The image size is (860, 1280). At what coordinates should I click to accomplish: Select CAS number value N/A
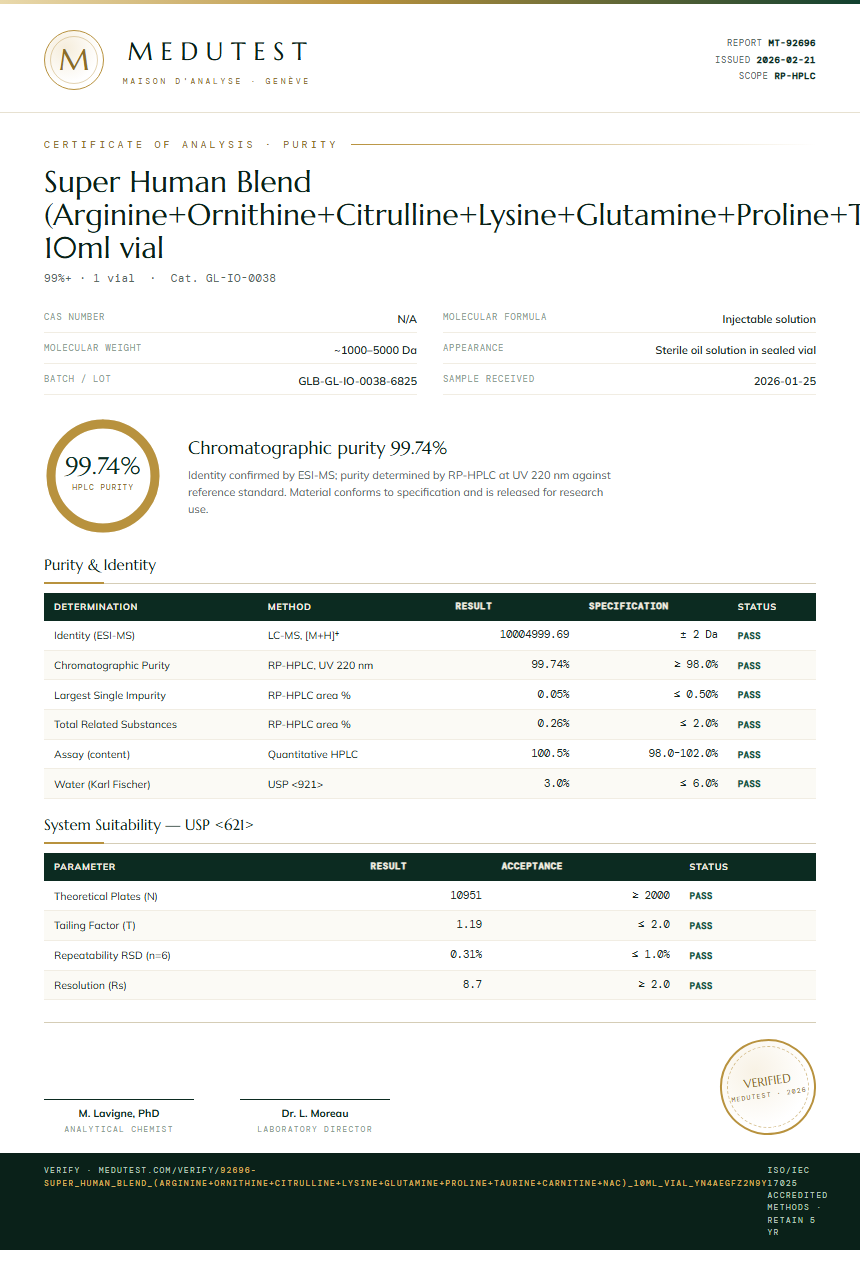(x=407, y=319)
